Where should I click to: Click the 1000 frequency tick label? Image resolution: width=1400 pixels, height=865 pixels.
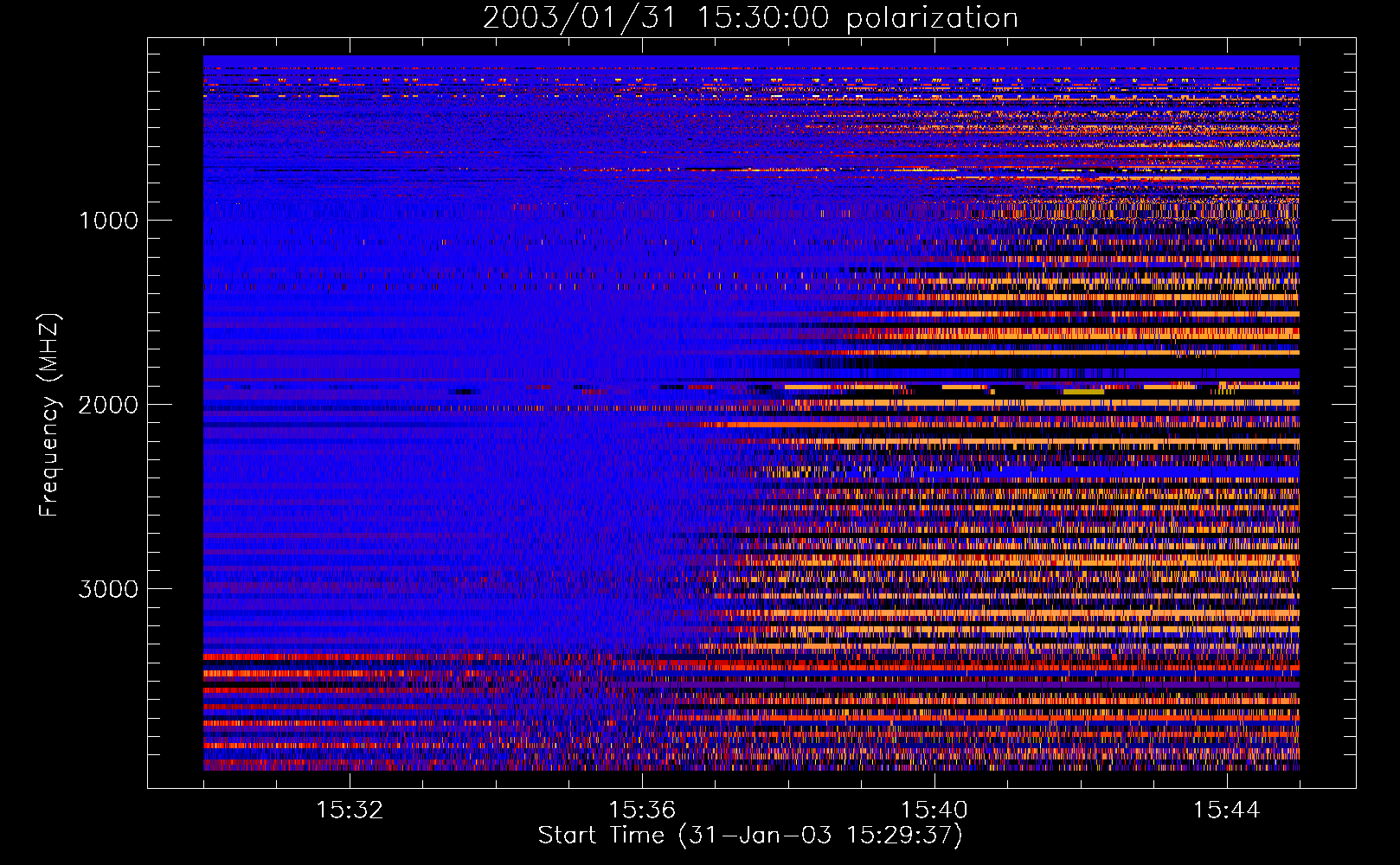point(108,221)
